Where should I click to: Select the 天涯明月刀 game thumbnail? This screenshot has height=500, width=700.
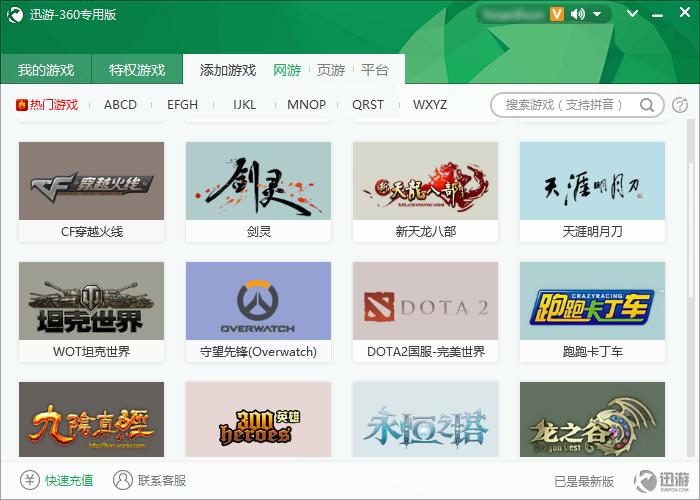tap(592, 181)
